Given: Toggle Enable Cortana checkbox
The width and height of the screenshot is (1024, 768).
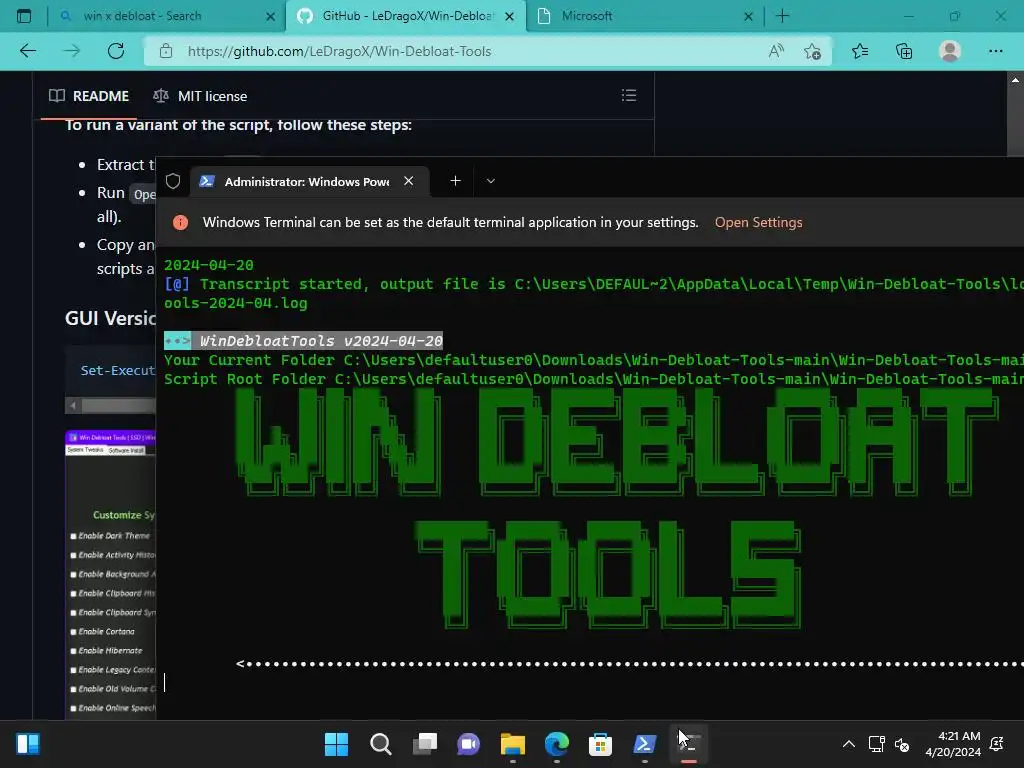Looking at the screenshot, I should point(73,632).
